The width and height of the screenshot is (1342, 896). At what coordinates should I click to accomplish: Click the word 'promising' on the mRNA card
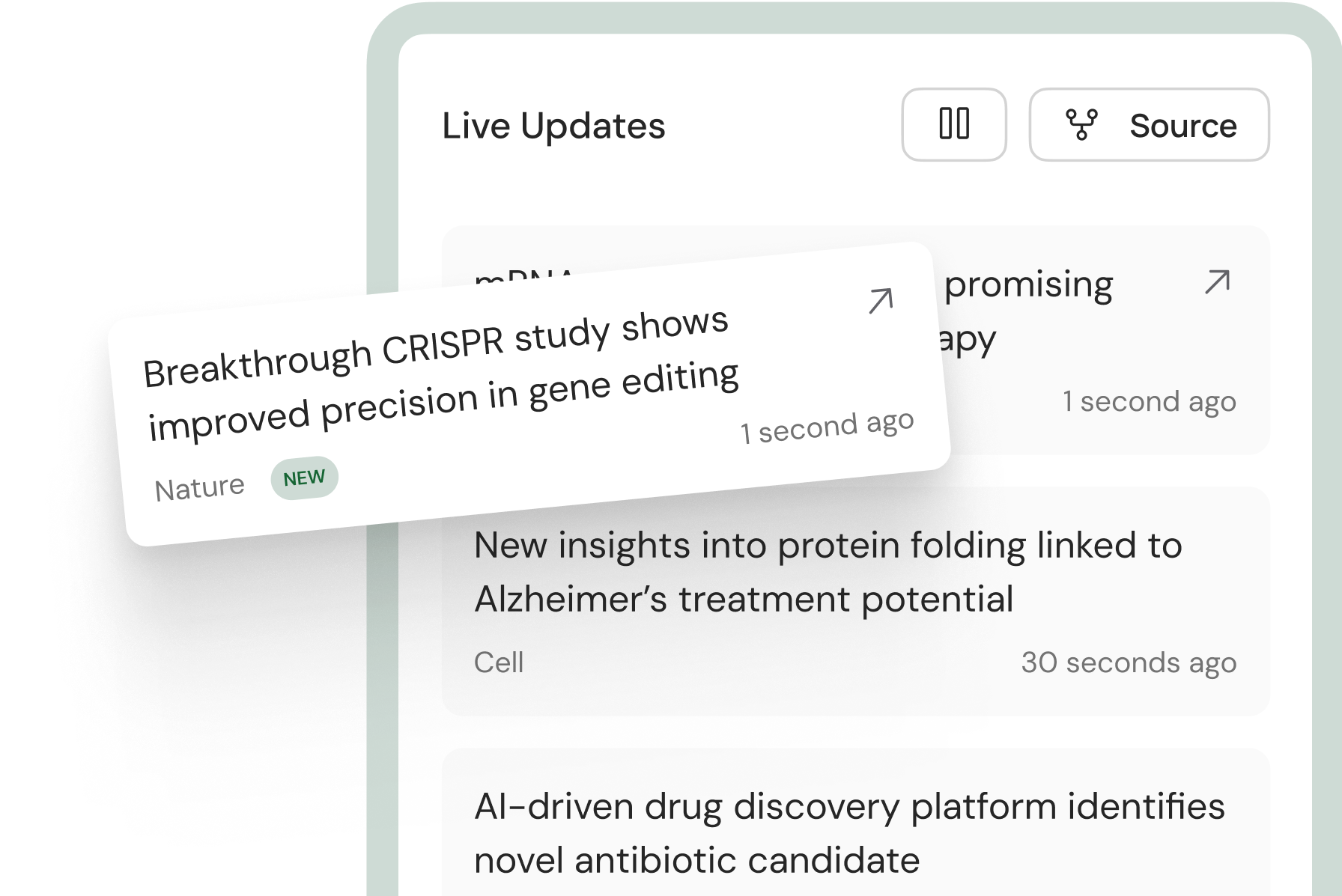click(1028, 284)
